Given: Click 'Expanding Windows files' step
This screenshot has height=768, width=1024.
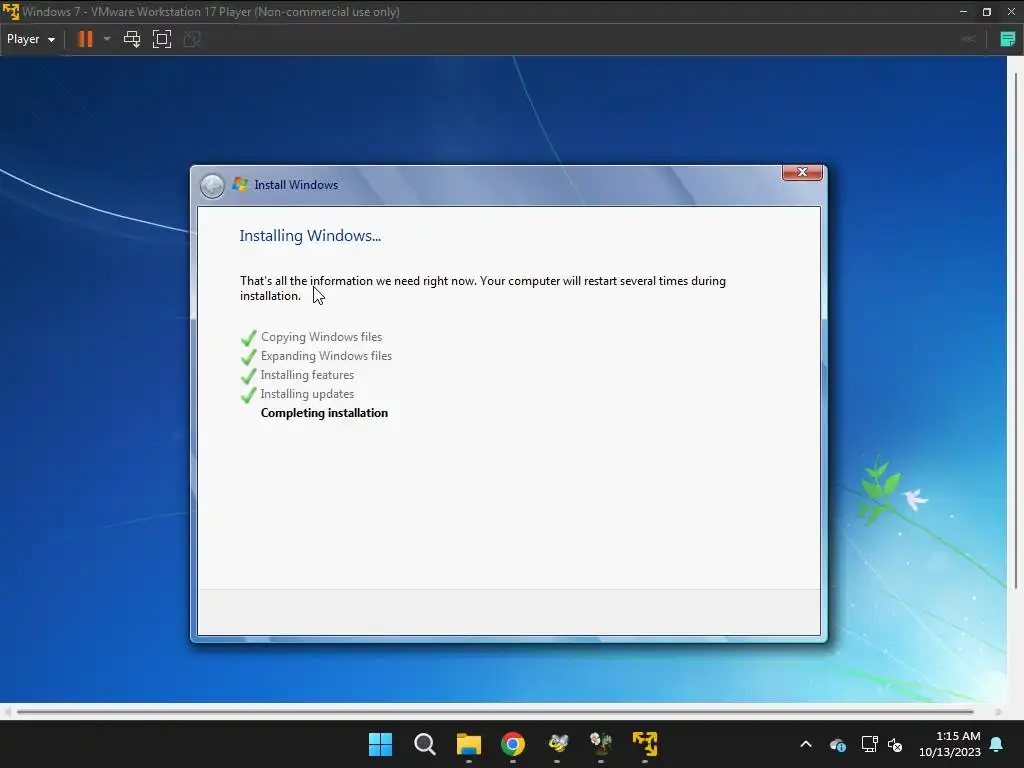Looking at the screenshot, I should [x=327, y=356].
